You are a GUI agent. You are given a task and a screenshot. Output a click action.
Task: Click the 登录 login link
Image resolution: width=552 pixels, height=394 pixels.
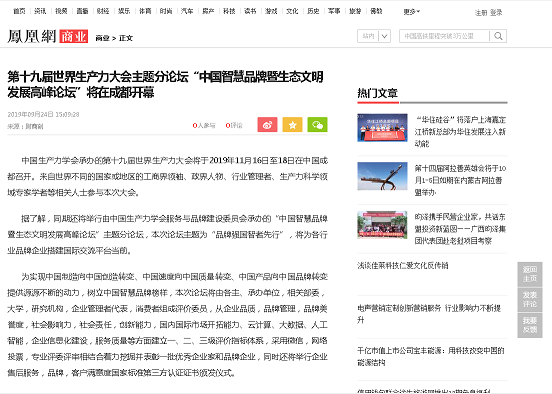point(496,13)
